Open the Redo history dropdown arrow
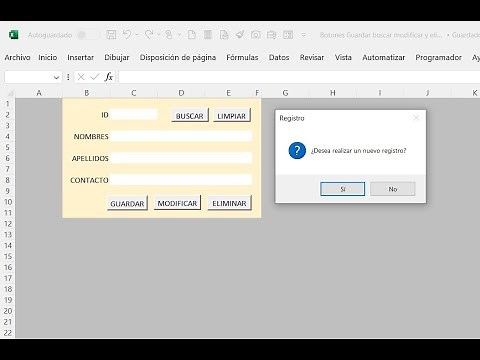This screenshot has height=360, width=480. [x=159, y=35]
